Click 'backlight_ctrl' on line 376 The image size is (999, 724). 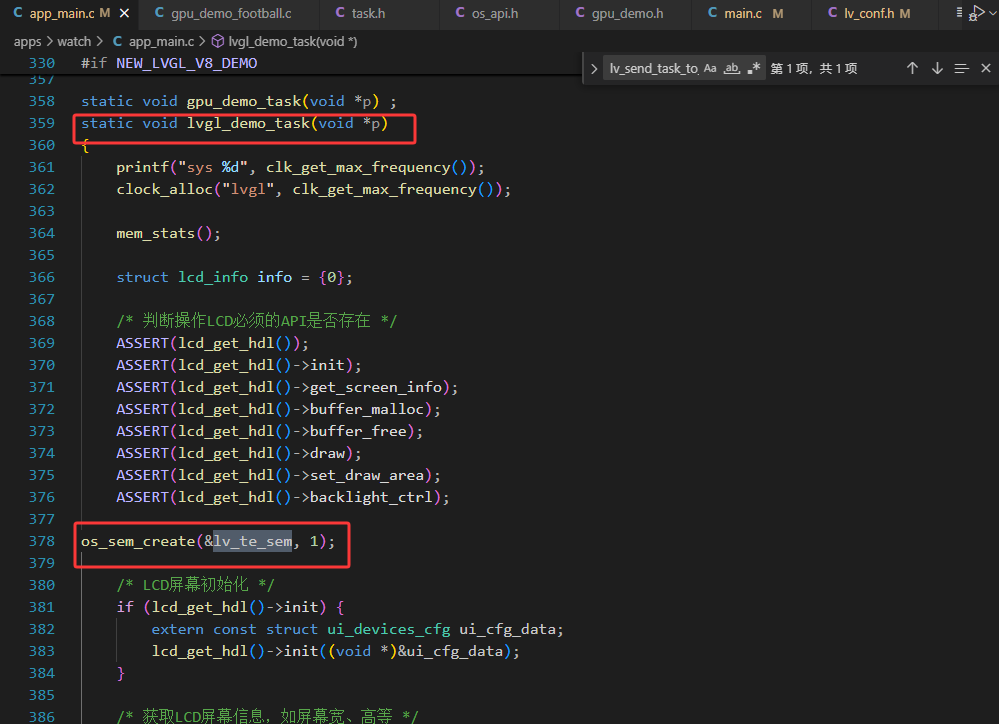371,497
